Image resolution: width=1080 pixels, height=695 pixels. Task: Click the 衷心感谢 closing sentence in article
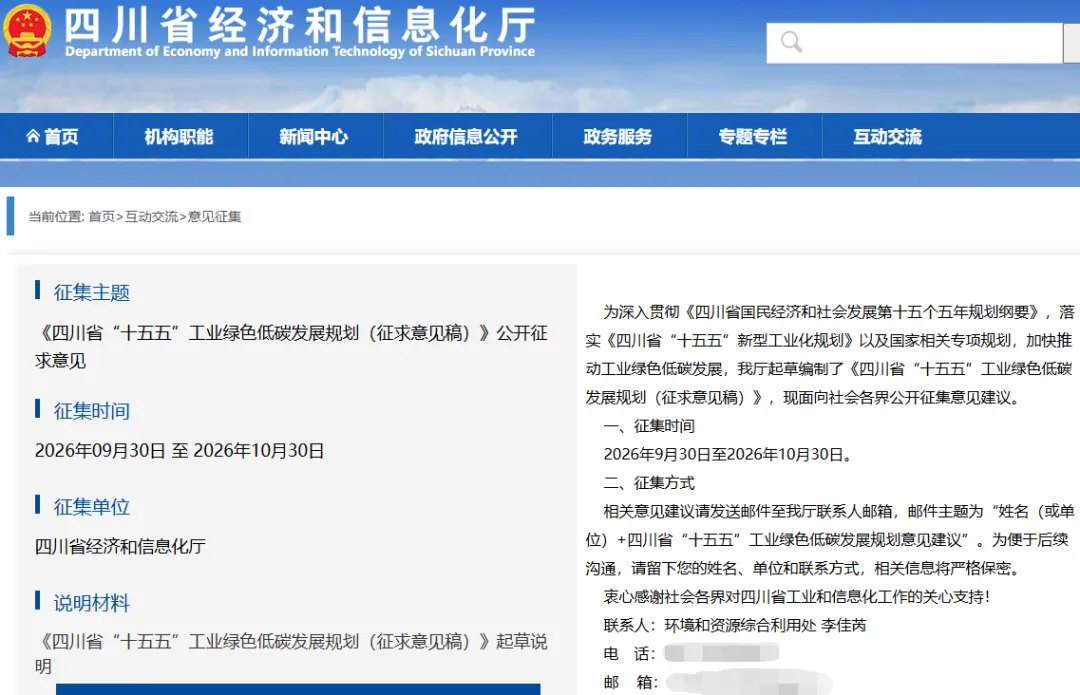tap(797, 597)
